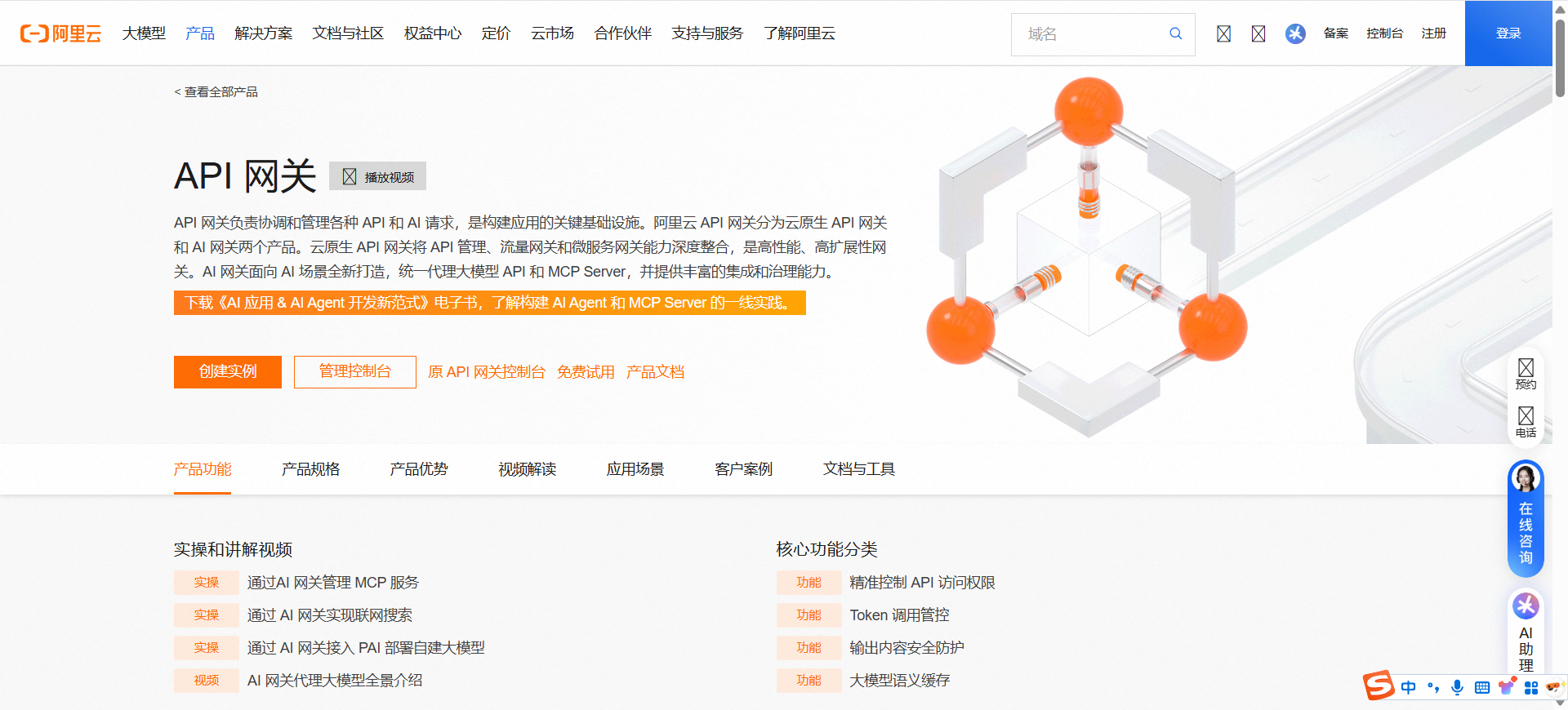Click the scrollbar down arrow
Image resolution: width=1568 pixels, height=710 pixels.
point(1561,703)
